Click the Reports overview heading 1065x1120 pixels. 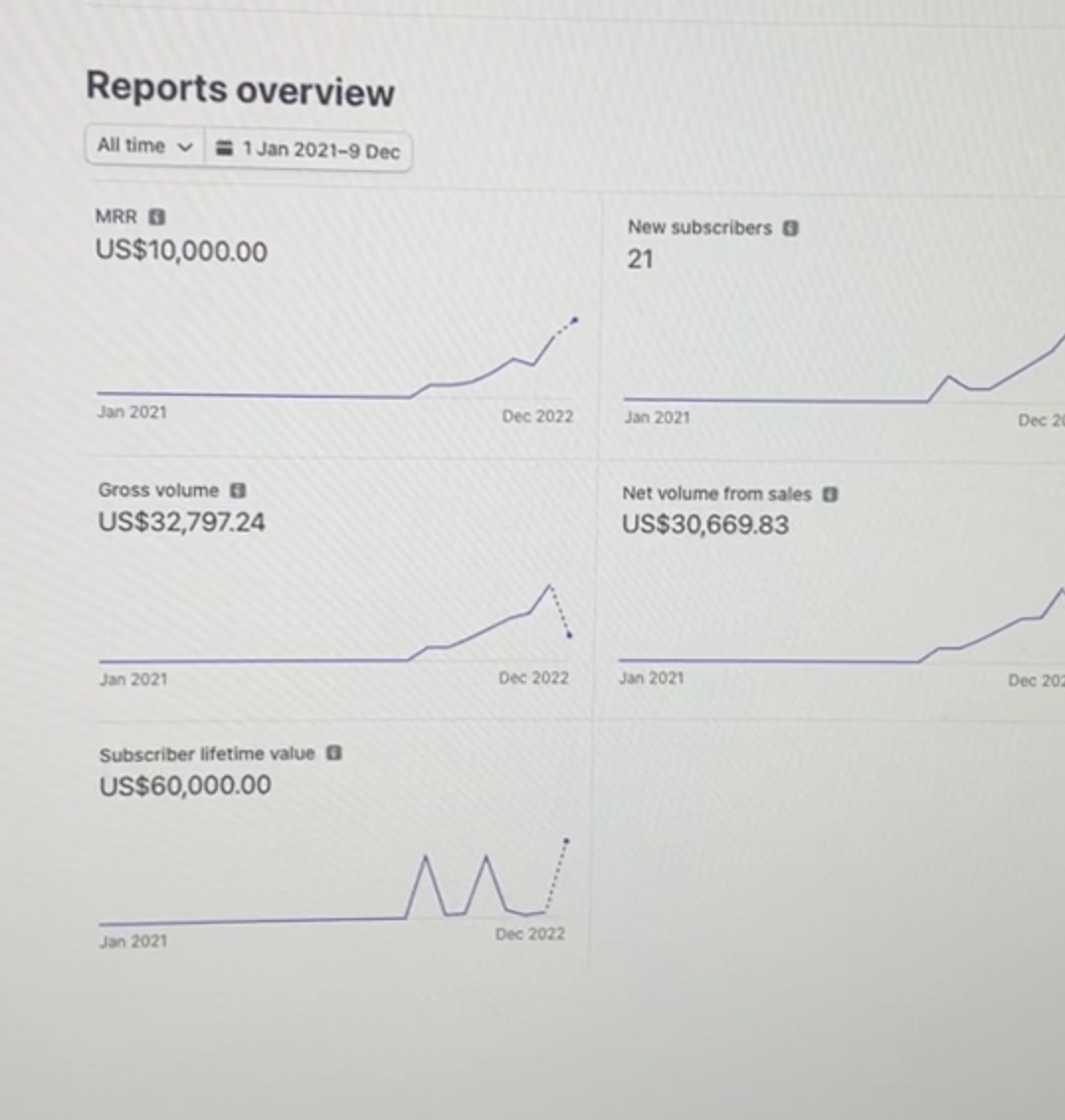(241, 89)
